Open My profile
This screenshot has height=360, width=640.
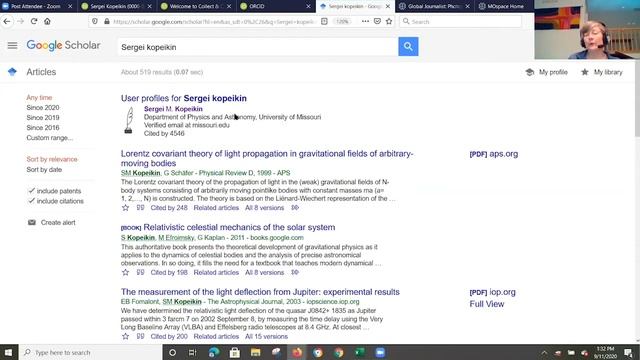click(547, 72)
